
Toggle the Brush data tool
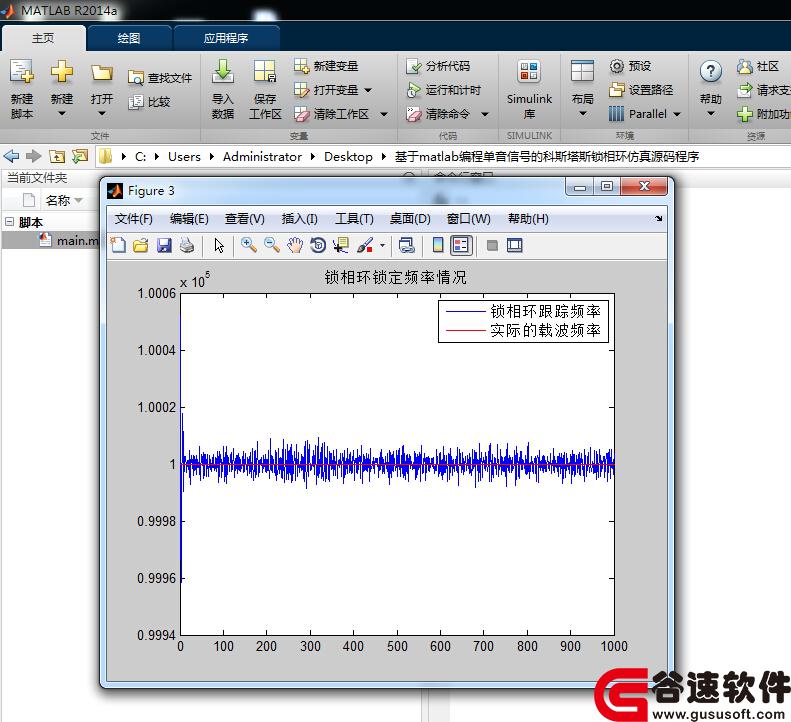pyautogui.click(x=365, y=246)
